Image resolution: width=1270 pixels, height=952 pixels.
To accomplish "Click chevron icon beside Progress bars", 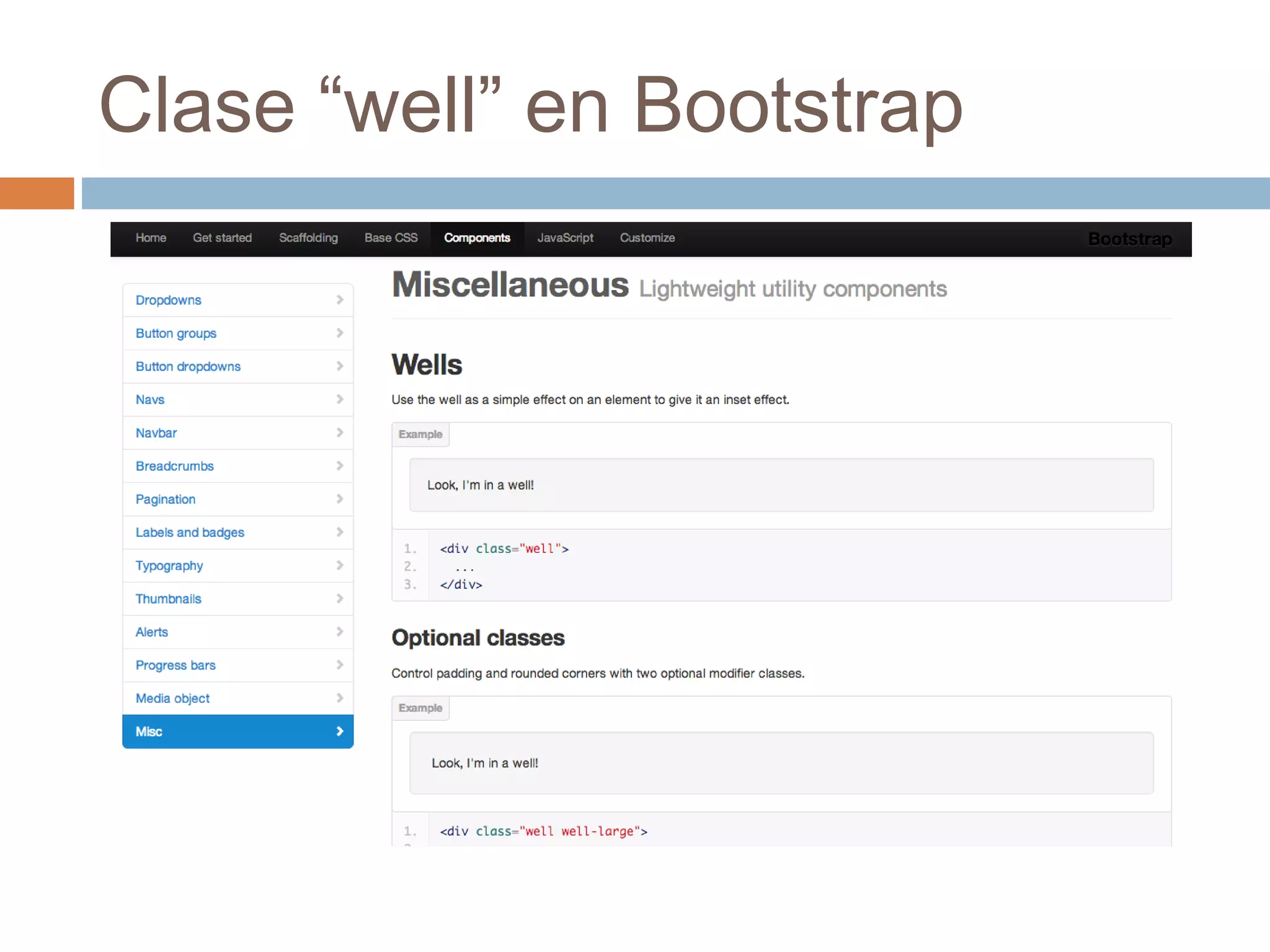I will 340,664.
